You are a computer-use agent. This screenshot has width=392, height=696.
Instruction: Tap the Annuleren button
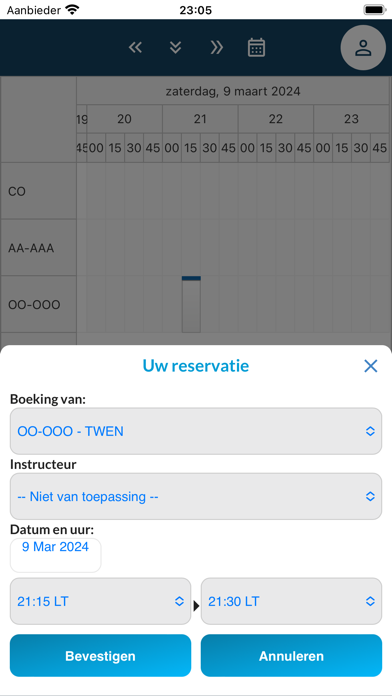tap(291, 656)
